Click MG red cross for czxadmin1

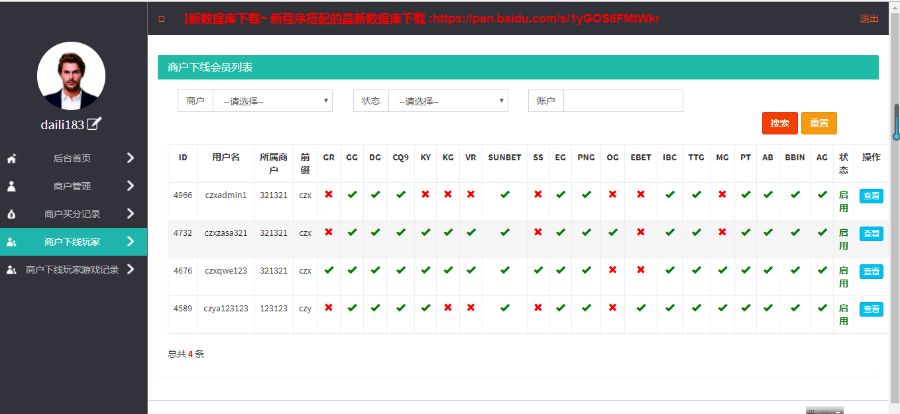(x=722, y=194)
